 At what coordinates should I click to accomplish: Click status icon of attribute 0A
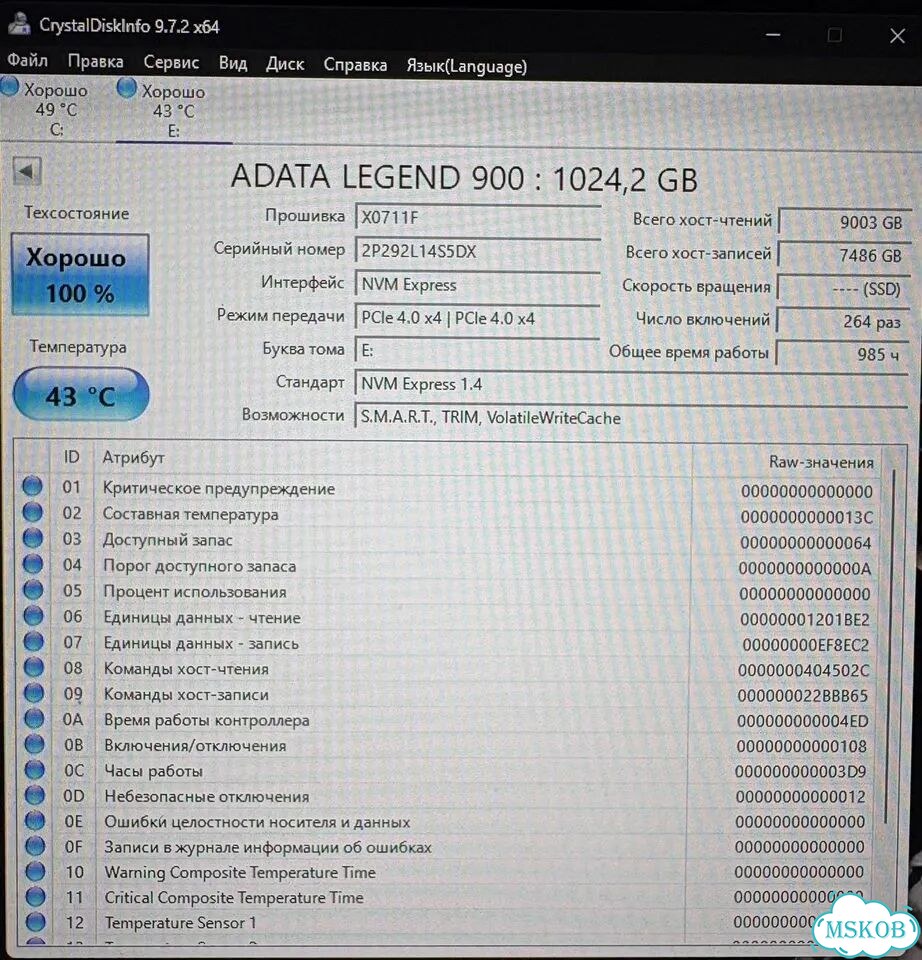(x=34, y=718)
